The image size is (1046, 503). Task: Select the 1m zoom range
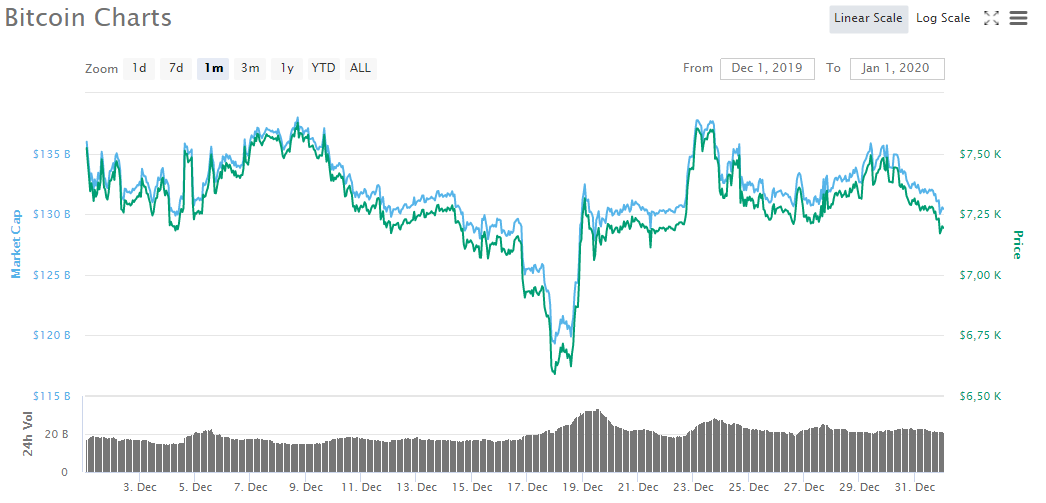point(213,68)
